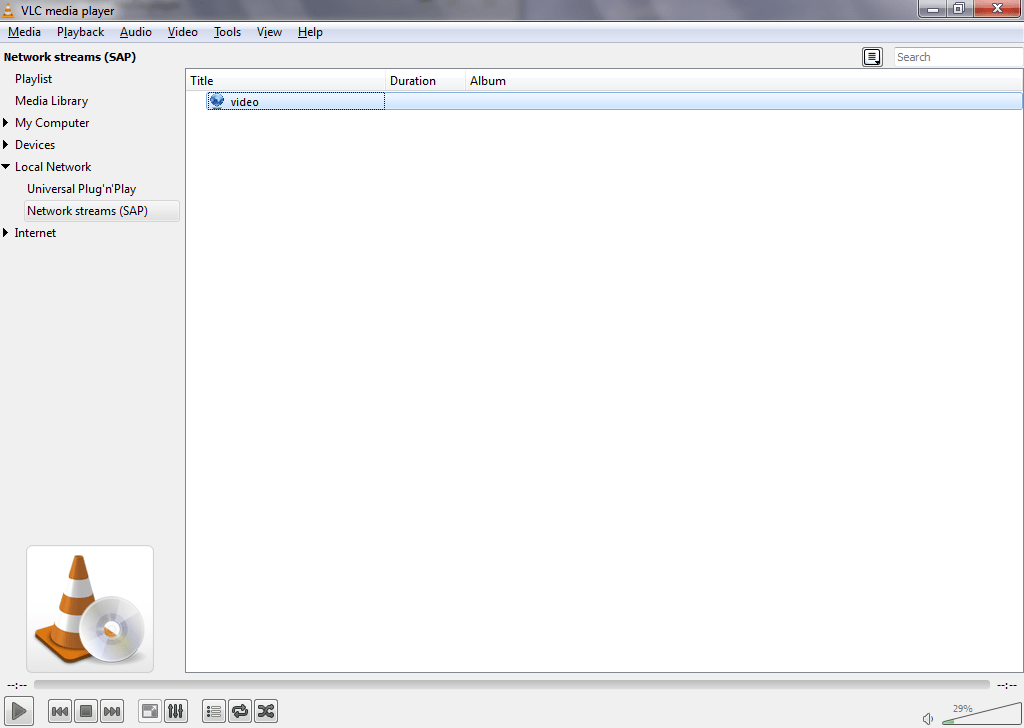Image resolution: width=1024 pixels, height=728 pixels.
Task: Select Media Library in sidebar
Action: (52, 101)
